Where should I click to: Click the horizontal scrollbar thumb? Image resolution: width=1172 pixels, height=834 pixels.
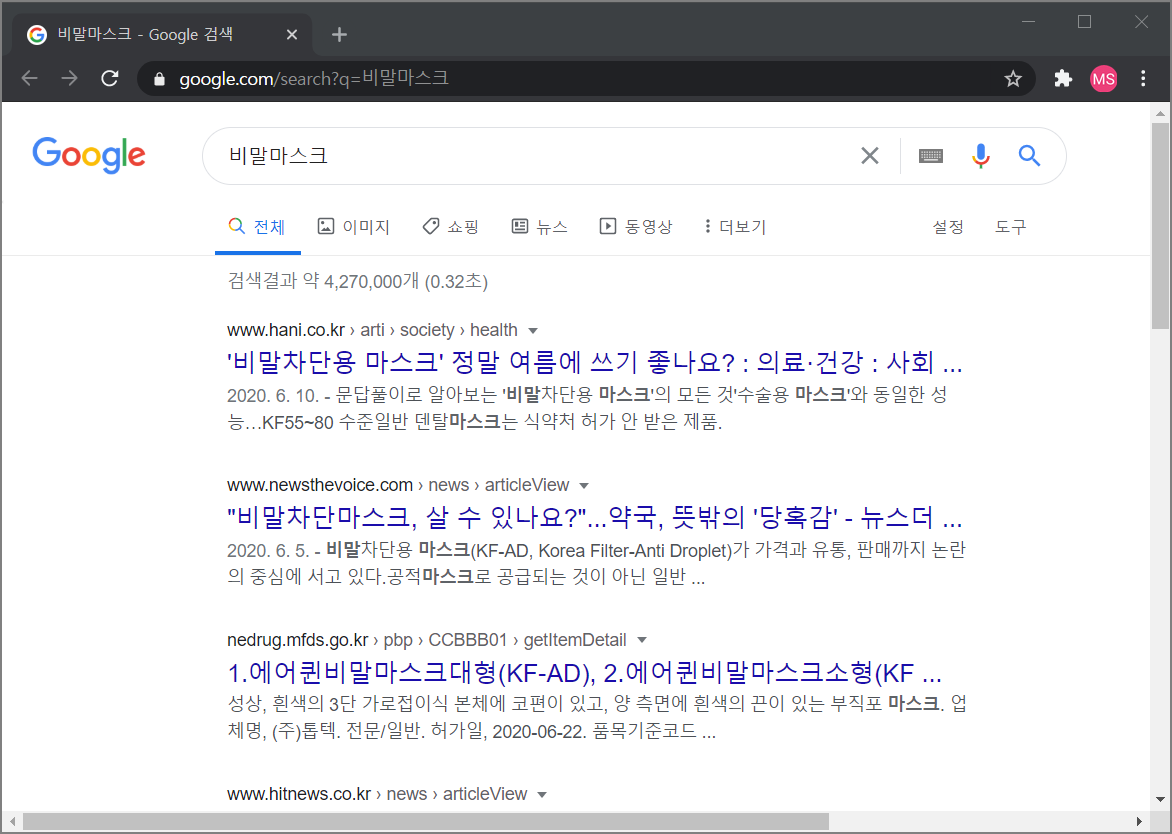[x=426, y=821]
